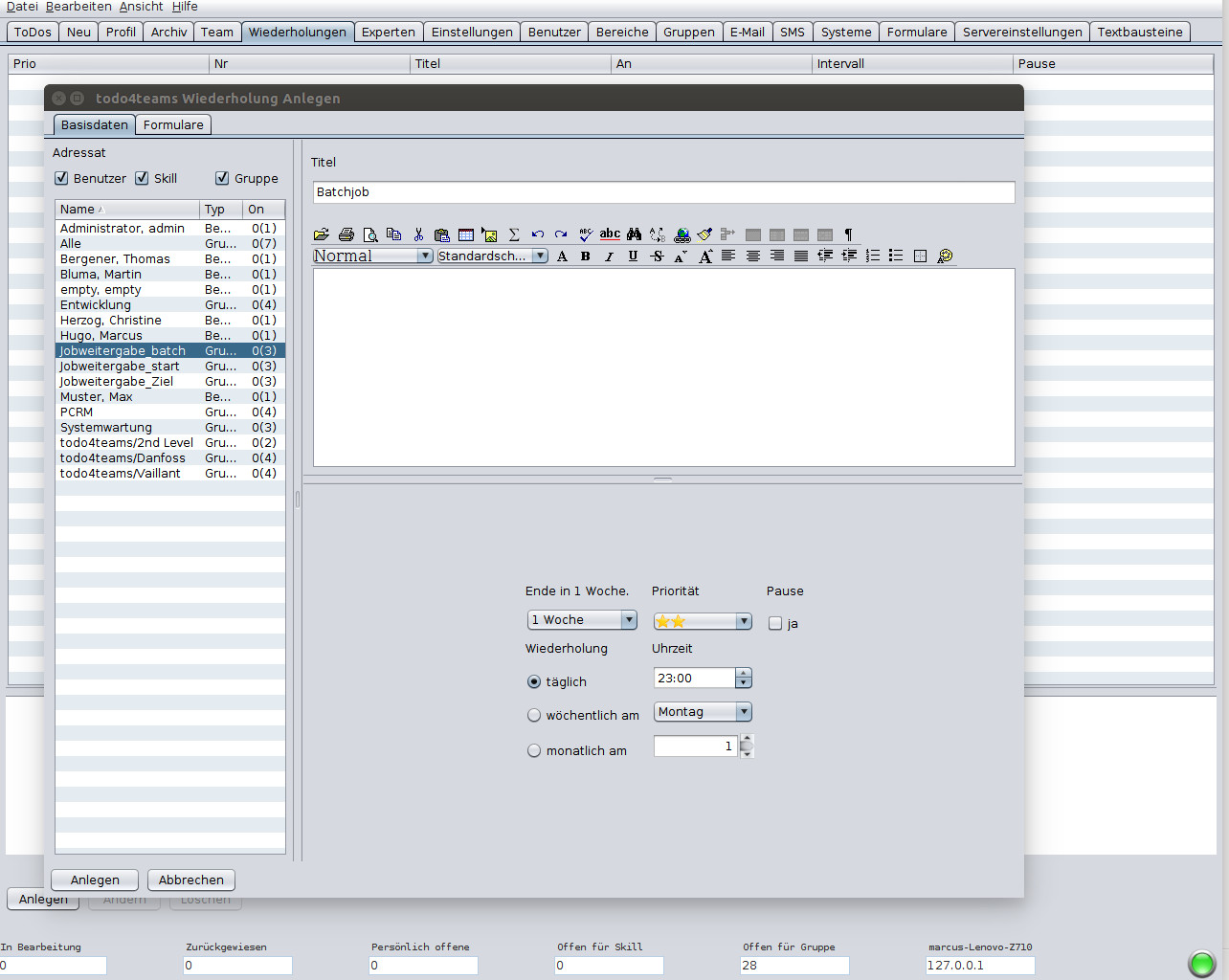The width and height of the screenshot is (1229, 980).
Task: Open the Ansicht menu
Action: (142, 7)
